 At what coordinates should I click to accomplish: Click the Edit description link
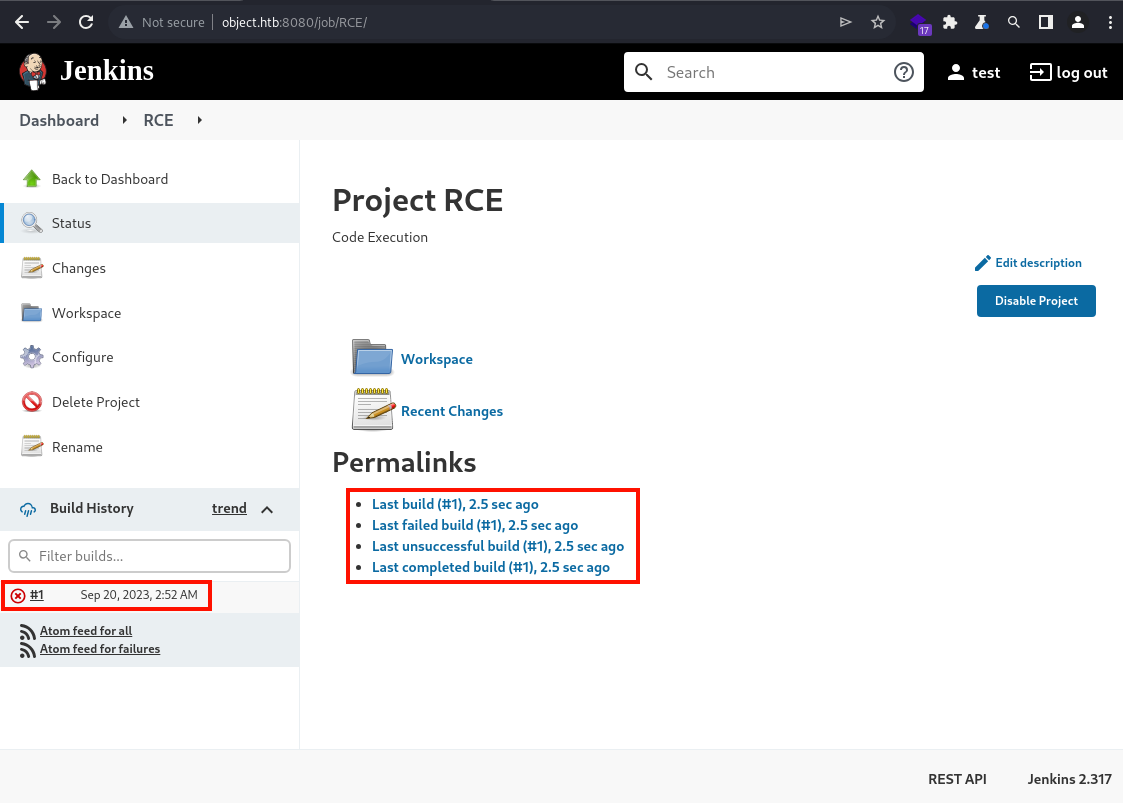pyautogui.click(x=1028, y=263)
